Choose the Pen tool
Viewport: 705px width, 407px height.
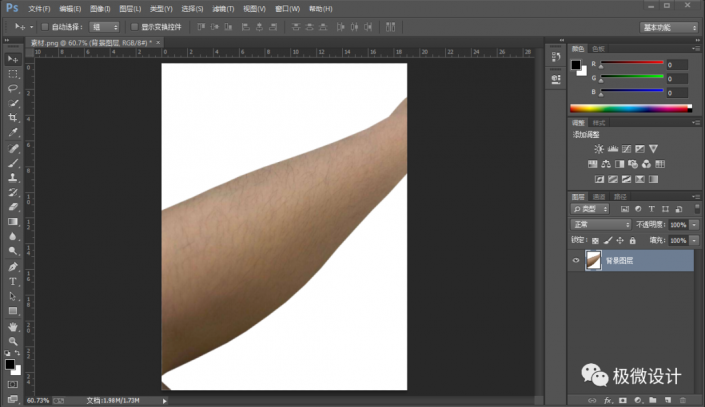tap(13, 267)
